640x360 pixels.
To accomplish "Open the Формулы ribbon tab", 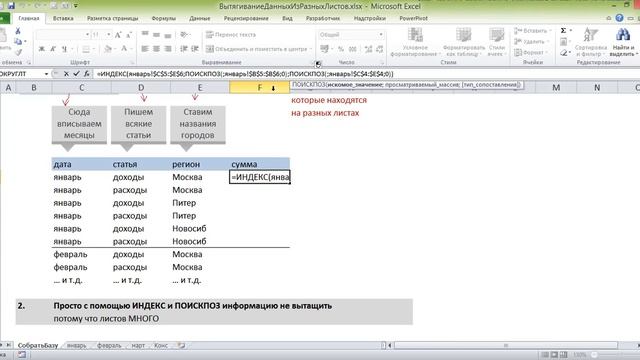I will click(x=164, y=18).
